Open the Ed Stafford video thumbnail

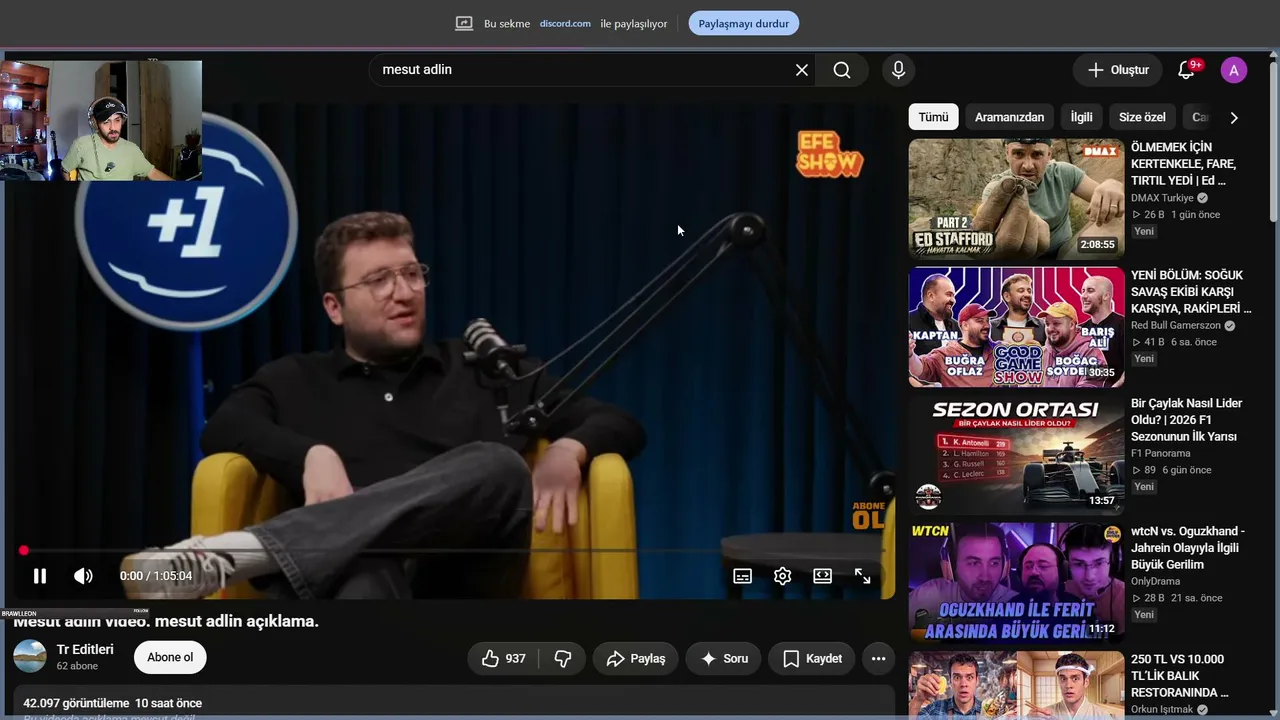[1016, 199]
